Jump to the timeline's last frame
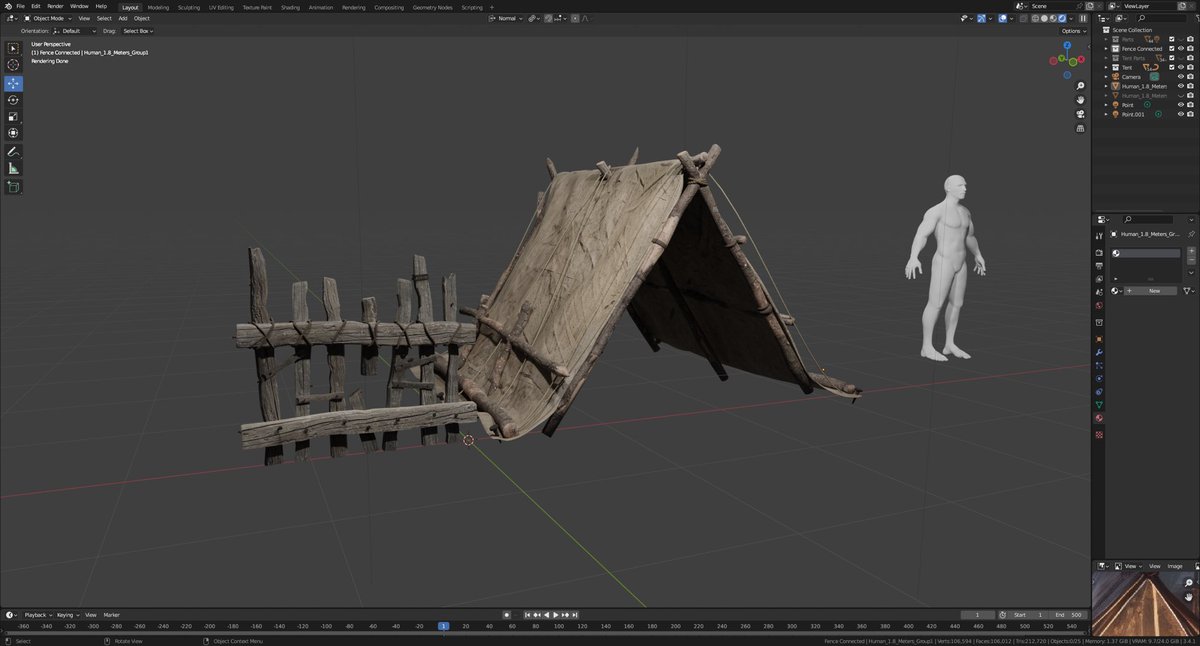 pos(577,615)
